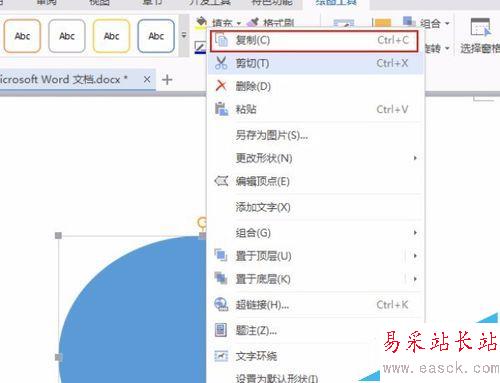Open the fill (填充) dropdown arrow
500x383 pixels.
point(239,23)
